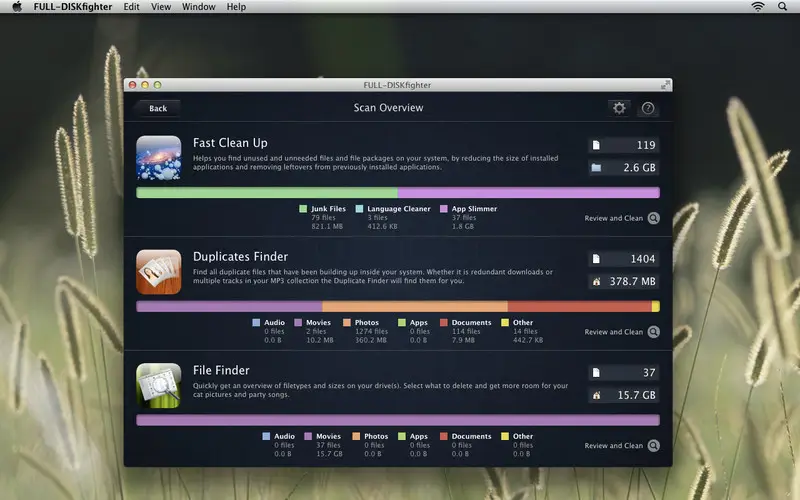Open Spotlight search icon in menu bar
Viewport: 800px width, 500px height.
[783, 7]
